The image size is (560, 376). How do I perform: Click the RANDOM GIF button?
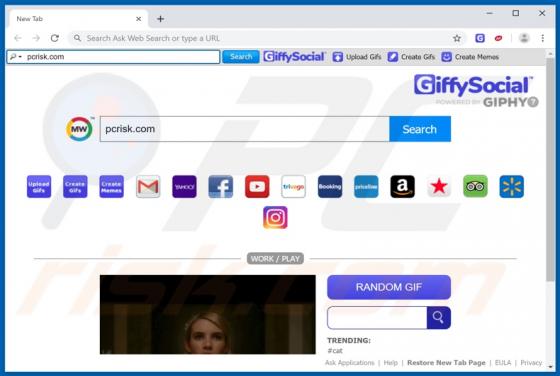click(x=389, y=287)
